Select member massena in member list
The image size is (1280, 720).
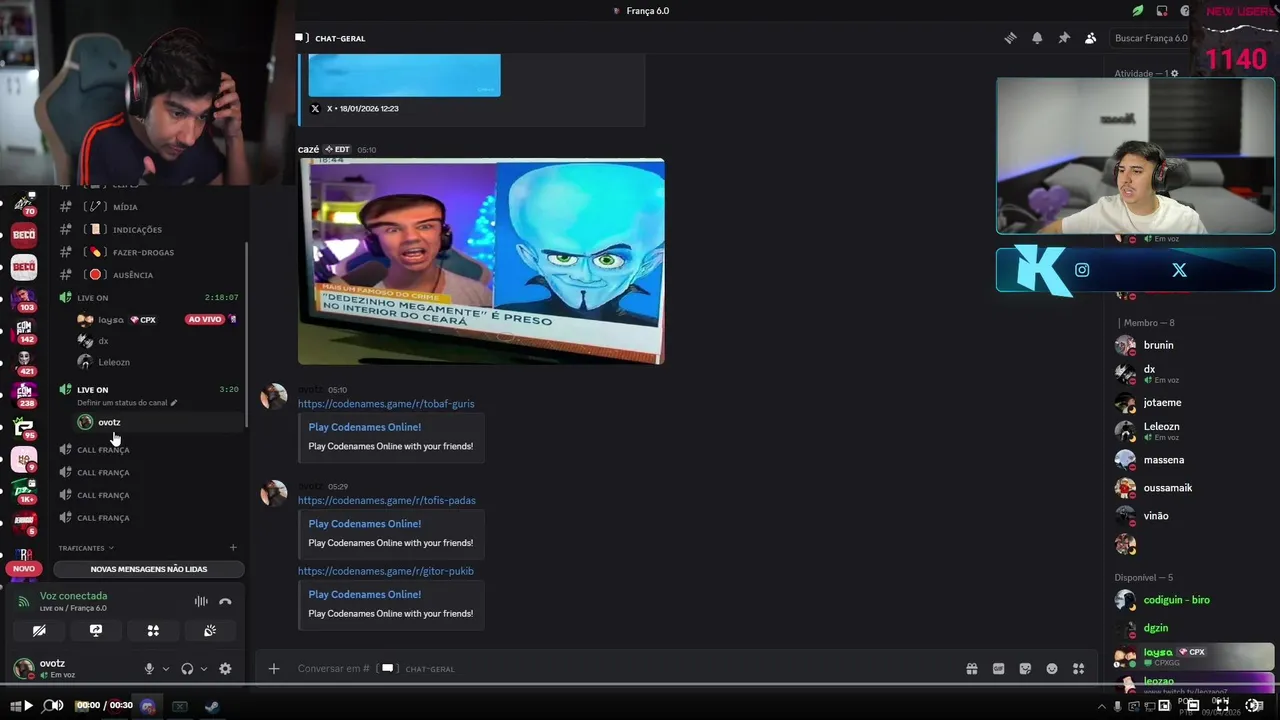(x=1164, y=460)
